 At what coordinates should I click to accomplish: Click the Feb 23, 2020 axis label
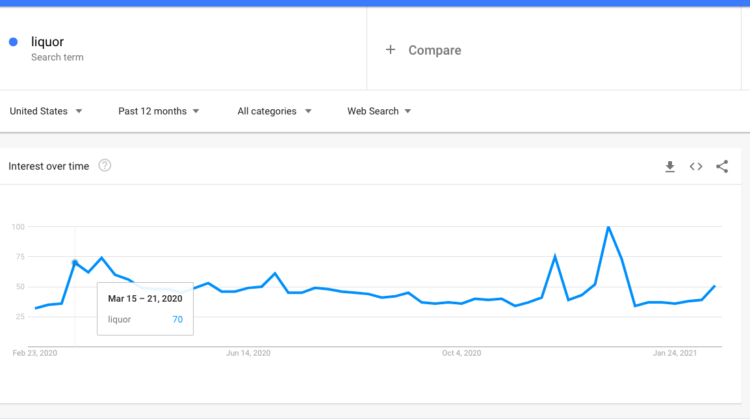35,353
